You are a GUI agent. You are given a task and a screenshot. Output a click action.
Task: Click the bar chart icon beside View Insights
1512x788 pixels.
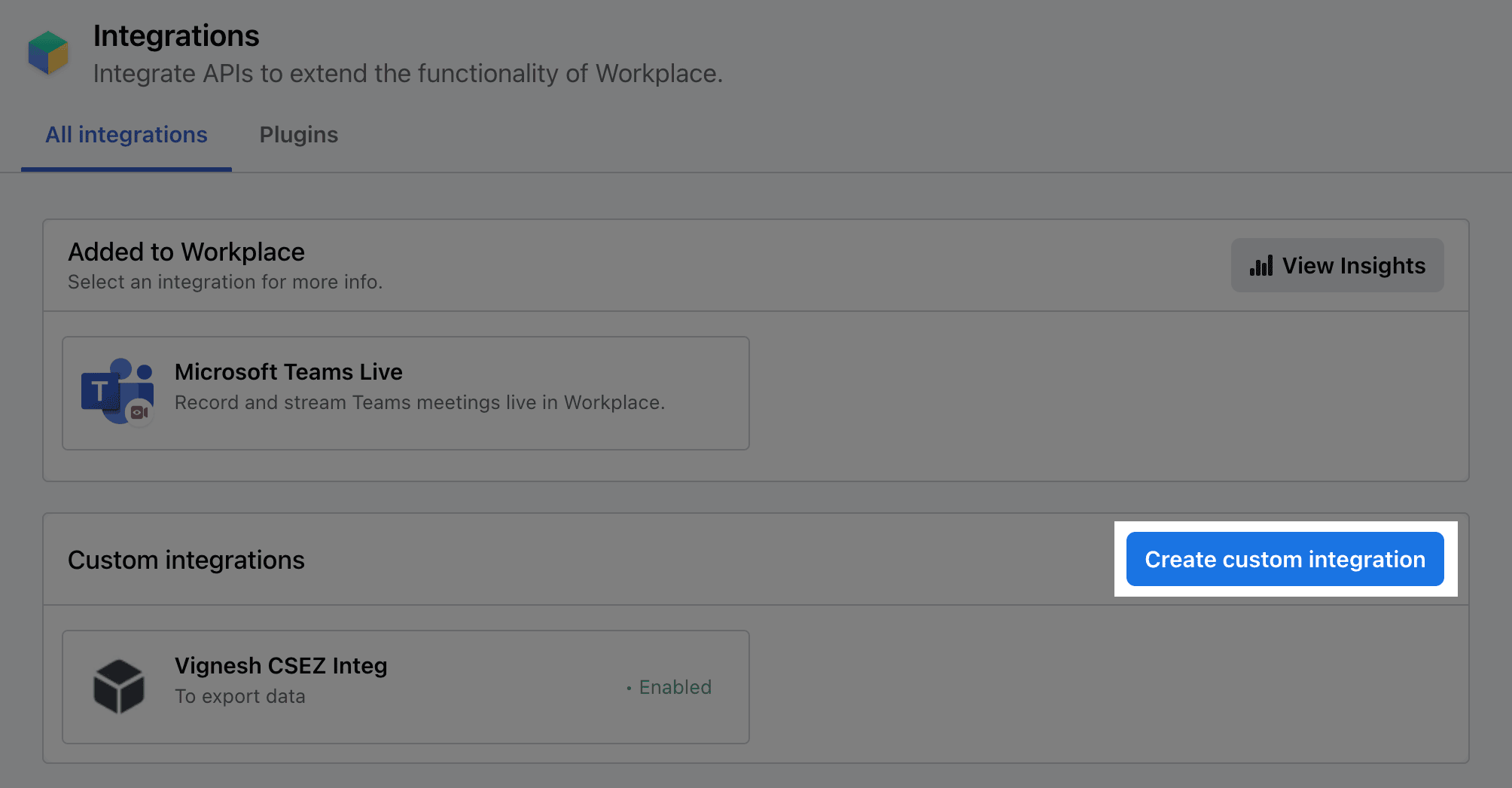click(1261, 266)
